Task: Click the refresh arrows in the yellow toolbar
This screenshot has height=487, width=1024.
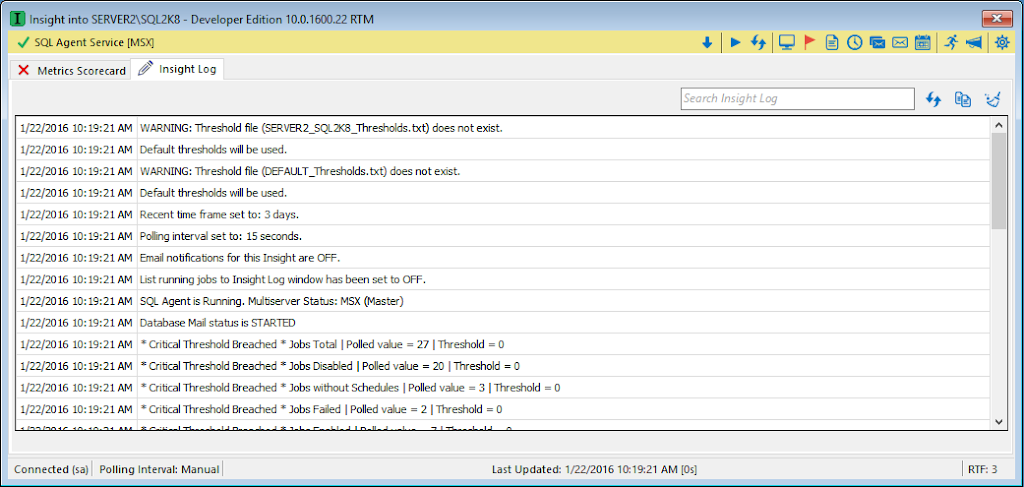Action: point(758,42)
